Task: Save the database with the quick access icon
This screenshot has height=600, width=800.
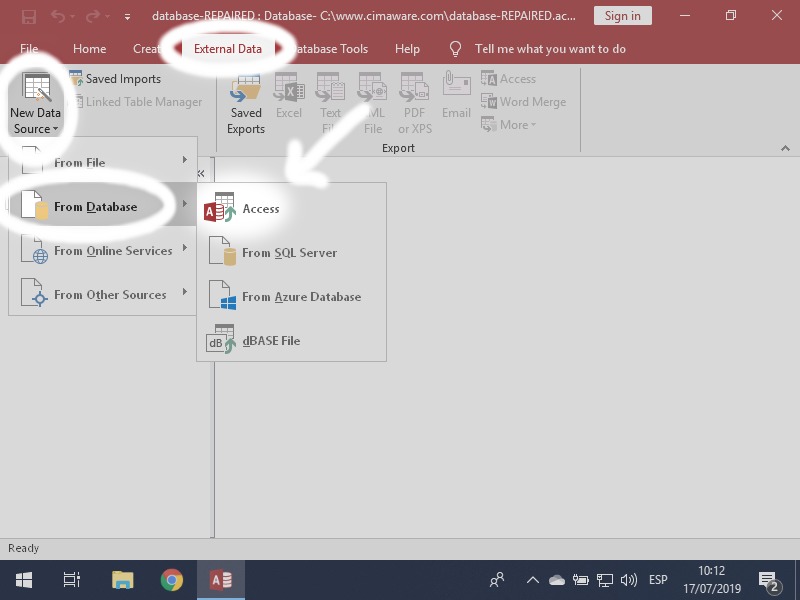Action: (x=29, y=17)
